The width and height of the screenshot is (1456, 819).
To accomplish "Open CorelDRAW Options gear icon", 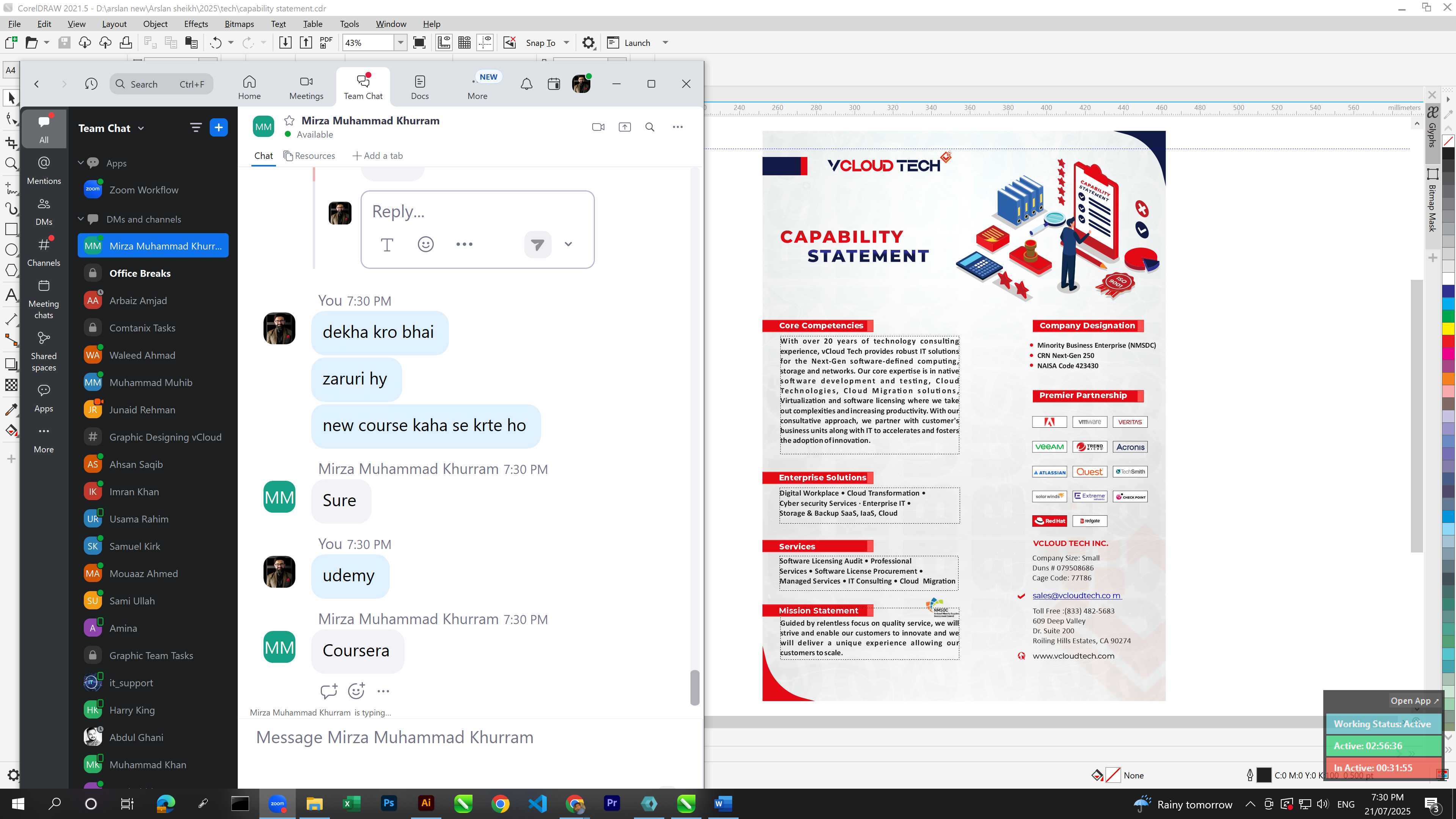I will click(588, 43).
